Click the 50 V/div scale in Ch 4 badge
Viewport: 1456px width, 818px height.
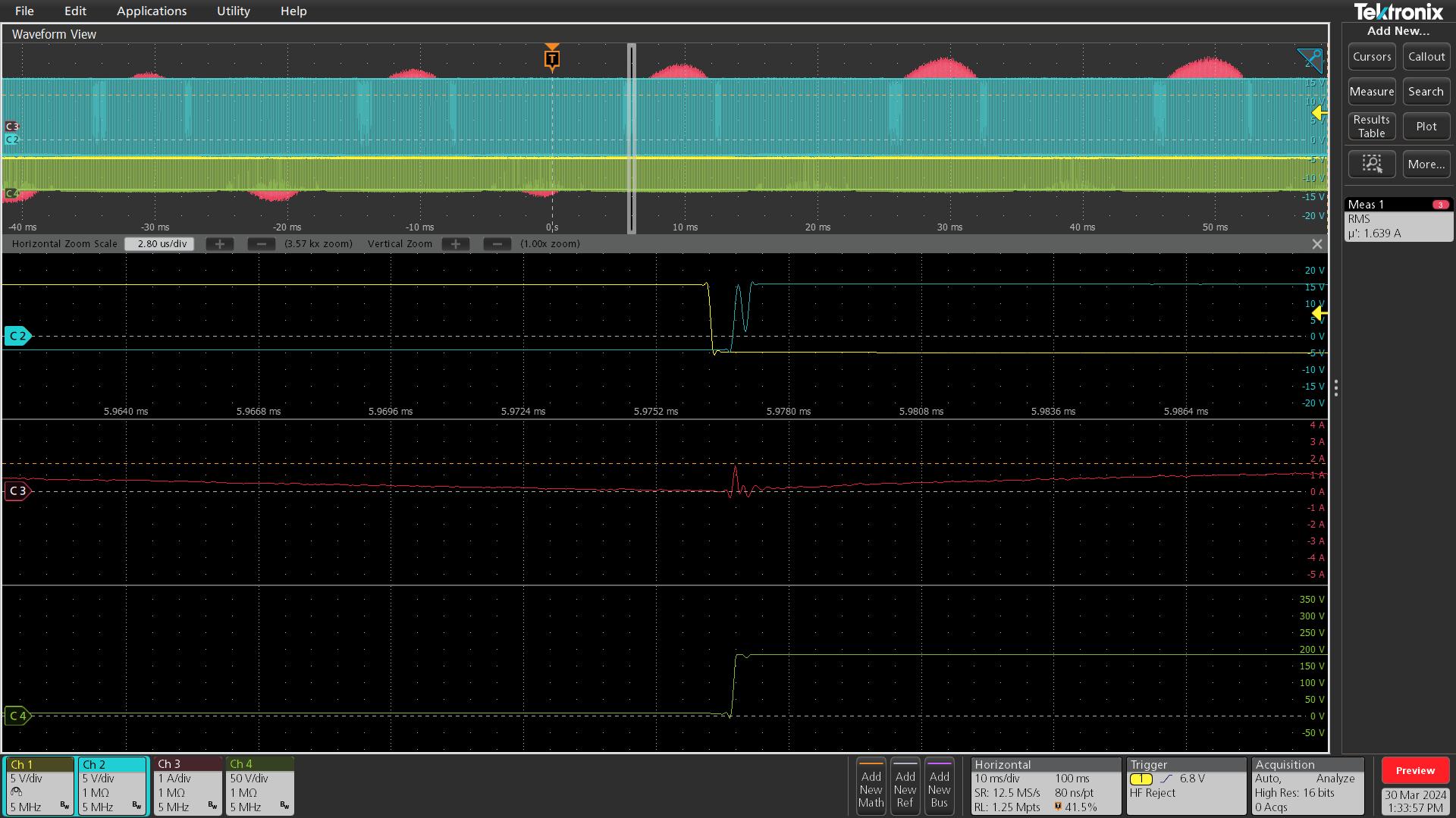(249, 779)
